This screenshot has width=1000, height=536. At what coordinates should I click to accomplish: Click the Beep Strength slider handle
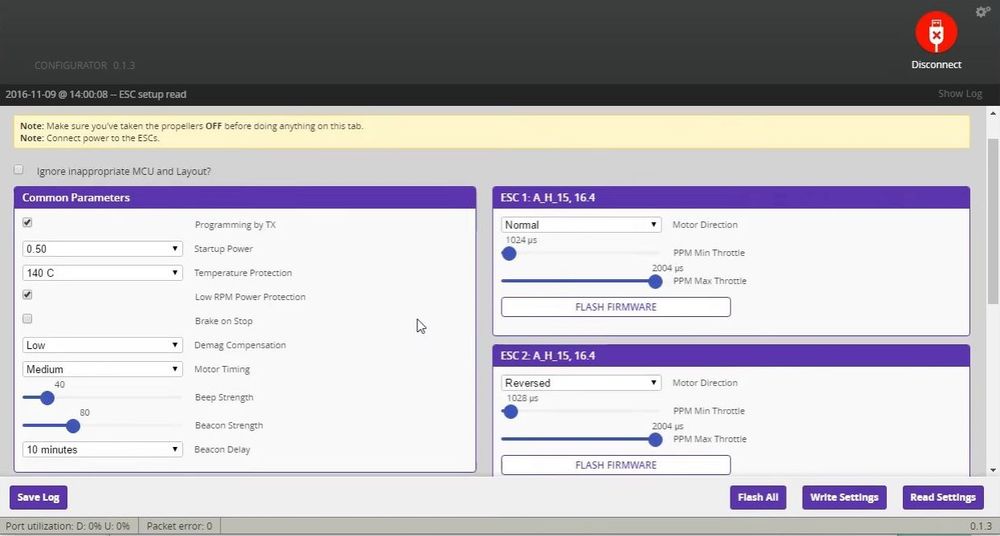[46, 398]
